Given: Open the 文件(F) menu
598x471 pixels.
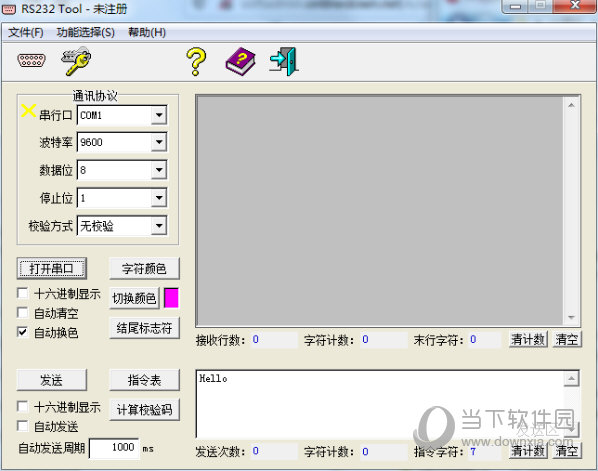Looking at the screenshot, I should [26, 32].
